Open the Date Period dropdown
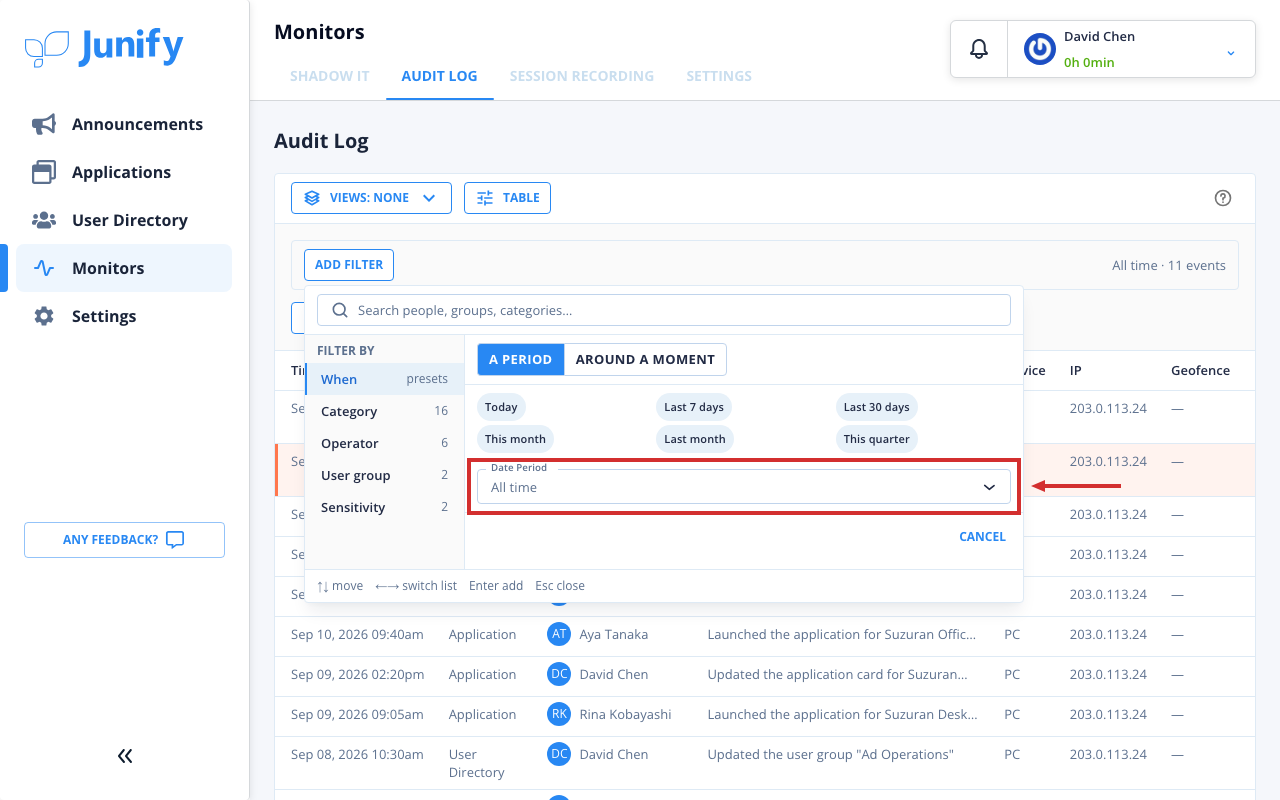 coord(744,487)
